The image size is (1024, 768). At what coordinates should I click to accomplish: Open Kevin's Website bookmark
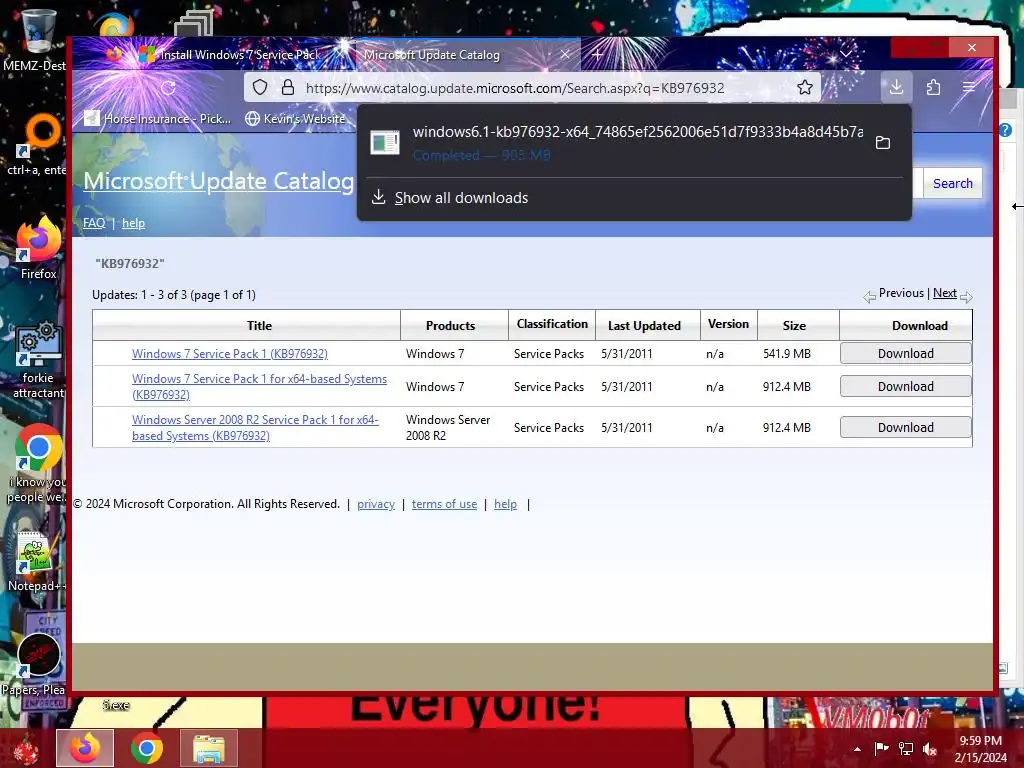295,119
